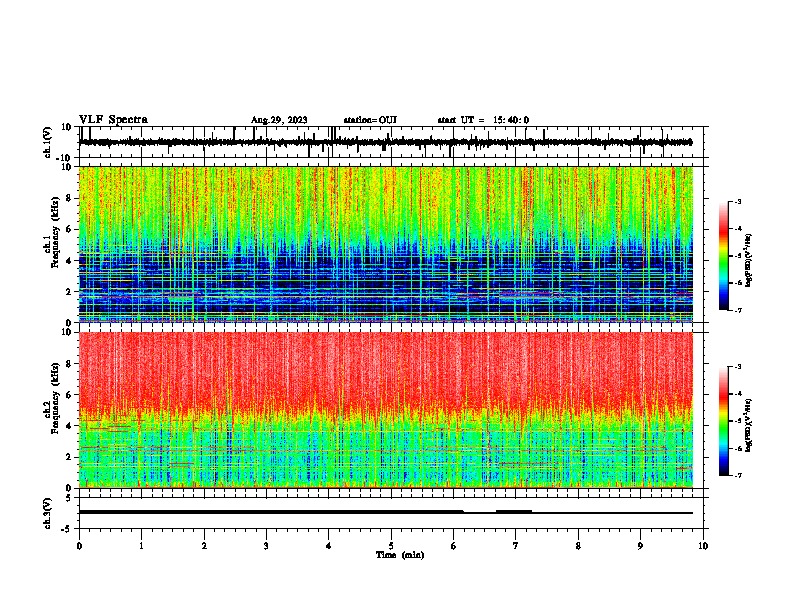This screenshot has width=792, height=612.
Task: Click ch.2 frequency tick label "8"
Action: pos(69,364)
